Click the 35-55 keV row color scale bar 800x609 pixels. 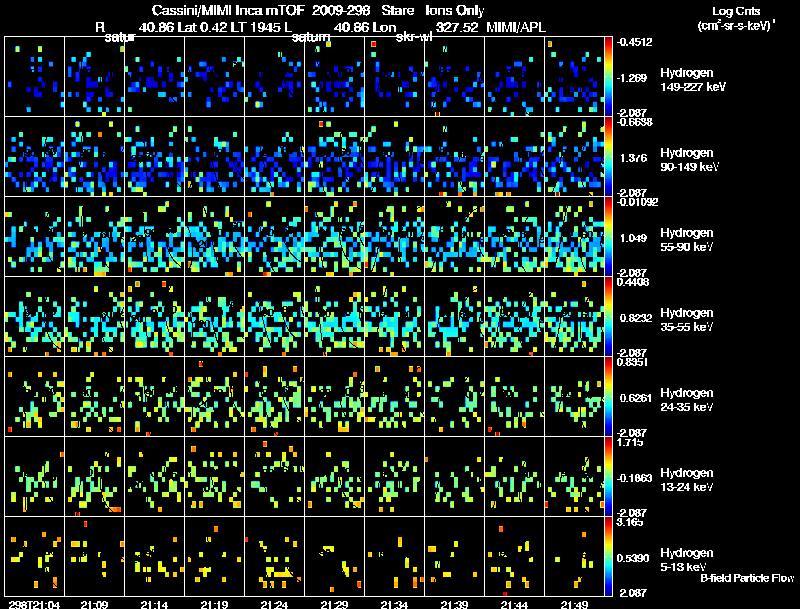(x=608, y=316)
